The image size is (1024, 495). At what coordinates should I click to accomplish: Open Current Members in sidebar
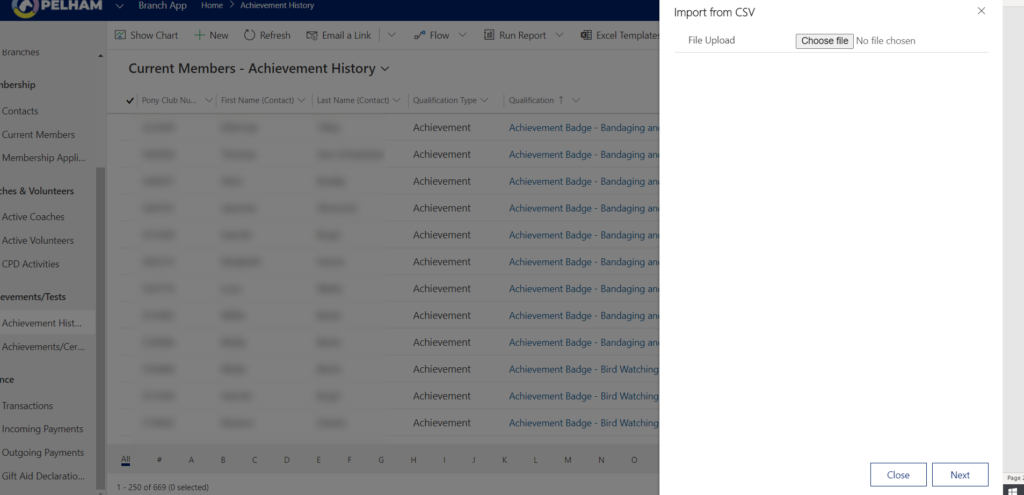click(x=38, y=135)
